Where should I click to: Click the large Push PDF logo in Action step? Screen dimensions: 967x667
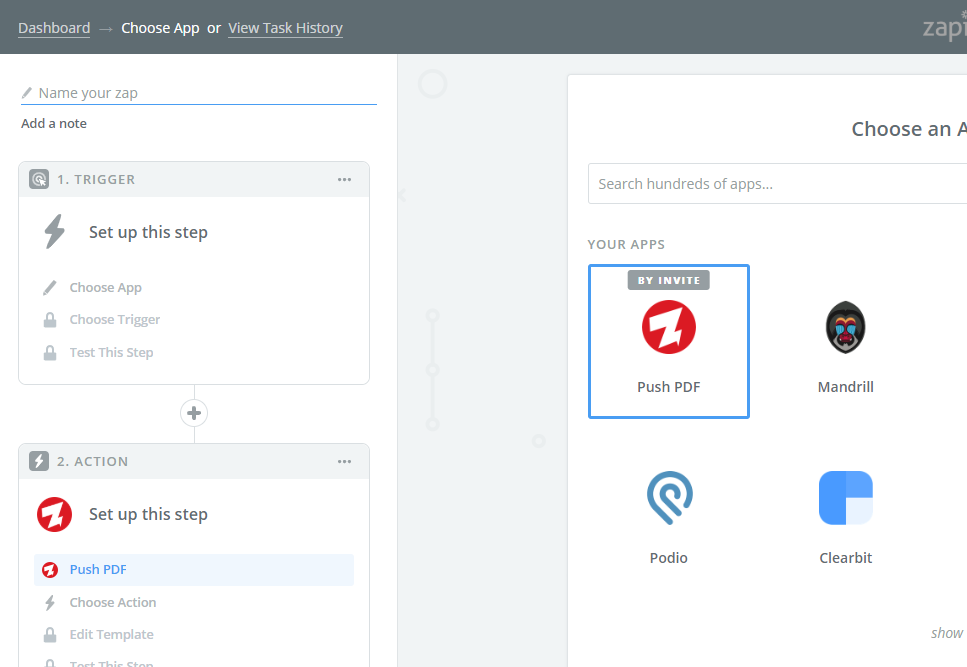click(54, 515)
